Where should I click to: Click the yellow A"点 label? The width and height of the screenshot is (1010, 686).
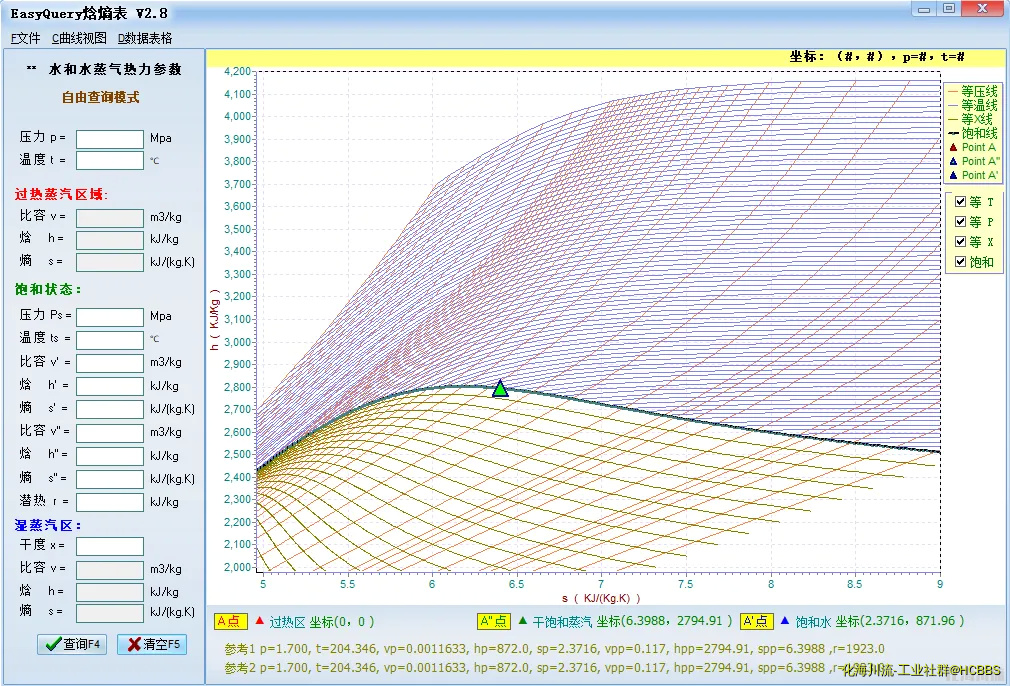(494, 622)
